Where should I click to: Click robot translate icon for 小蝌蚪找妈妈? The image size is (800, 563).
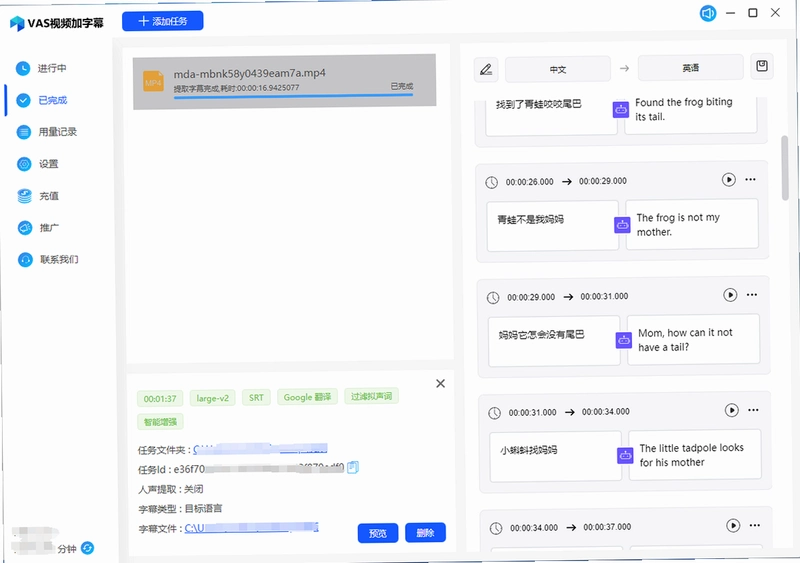pos(625,455)
